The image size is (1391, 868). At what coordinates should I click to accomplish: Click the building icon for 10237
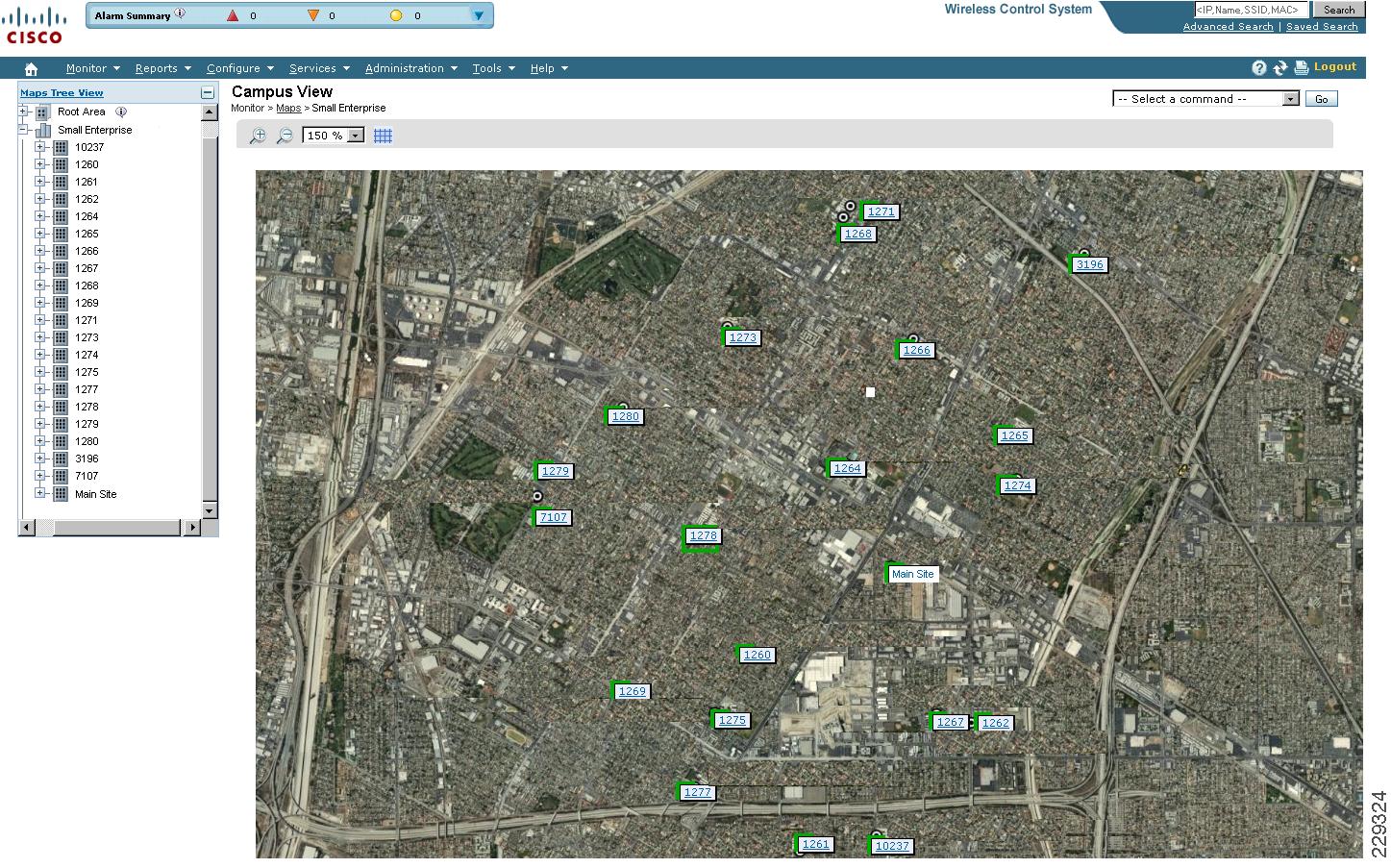click(61, 147)
